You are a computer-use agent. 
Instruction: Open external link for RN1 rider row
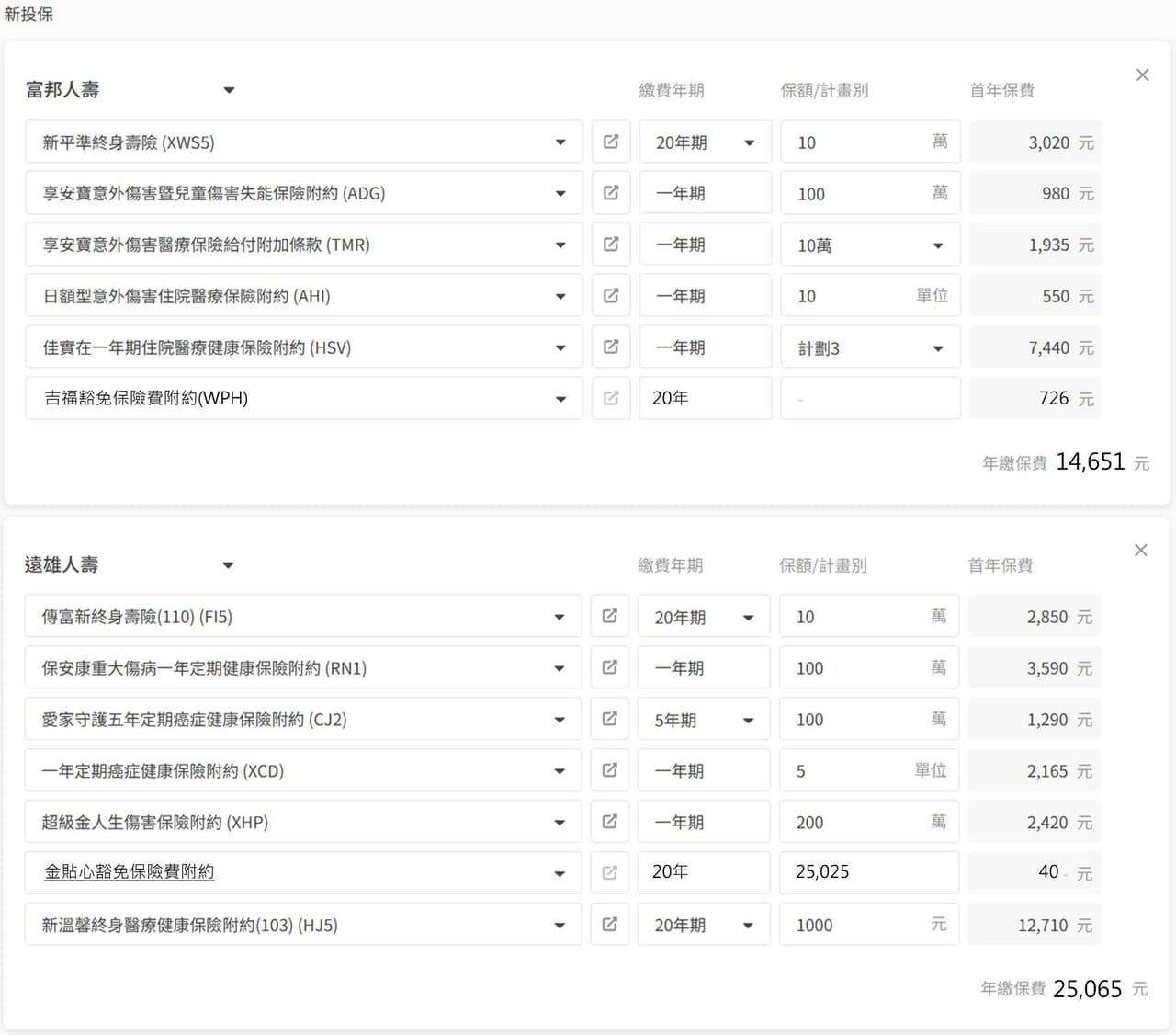tap(609, 668)
